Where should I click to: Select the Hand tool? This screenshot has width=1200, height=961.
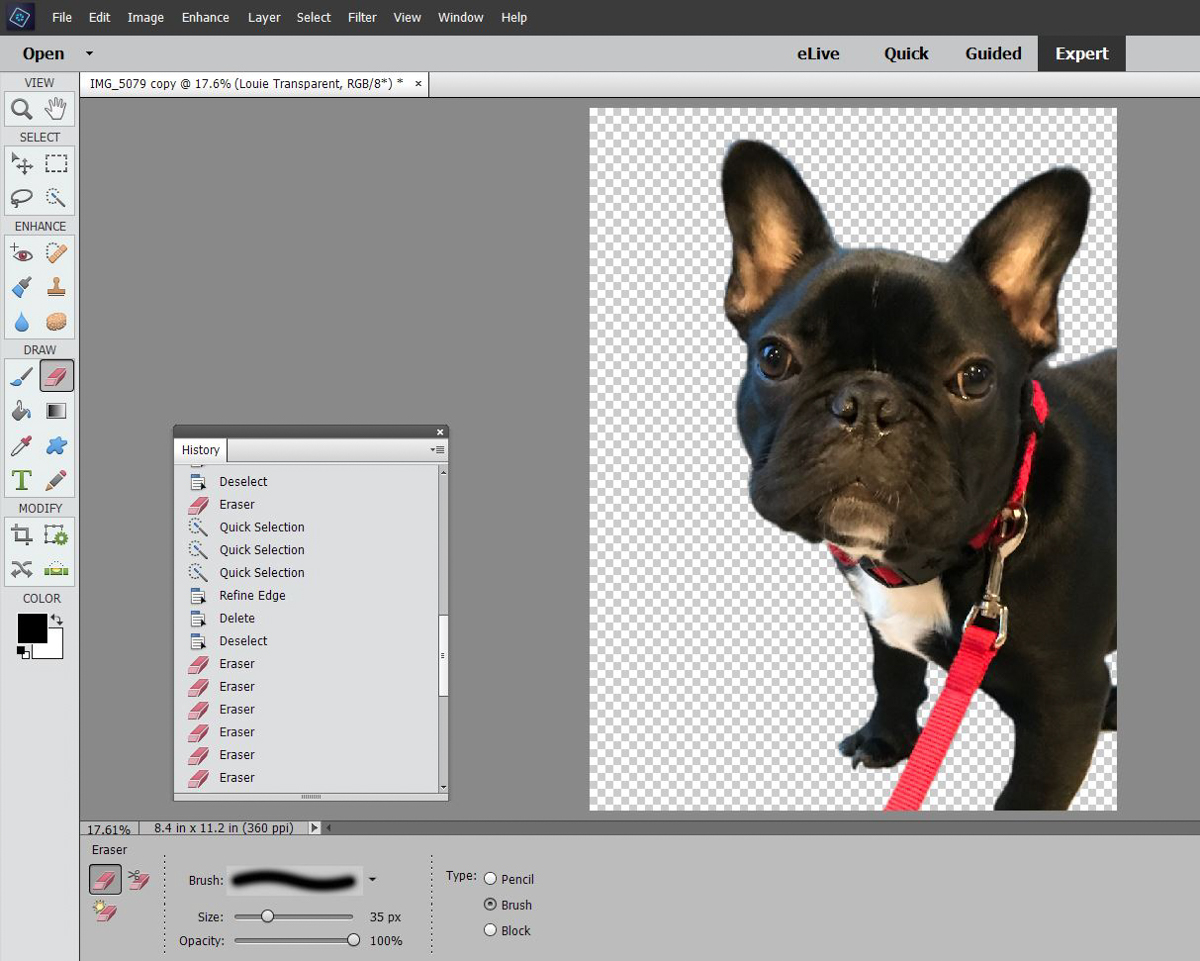tap(57, 108)
